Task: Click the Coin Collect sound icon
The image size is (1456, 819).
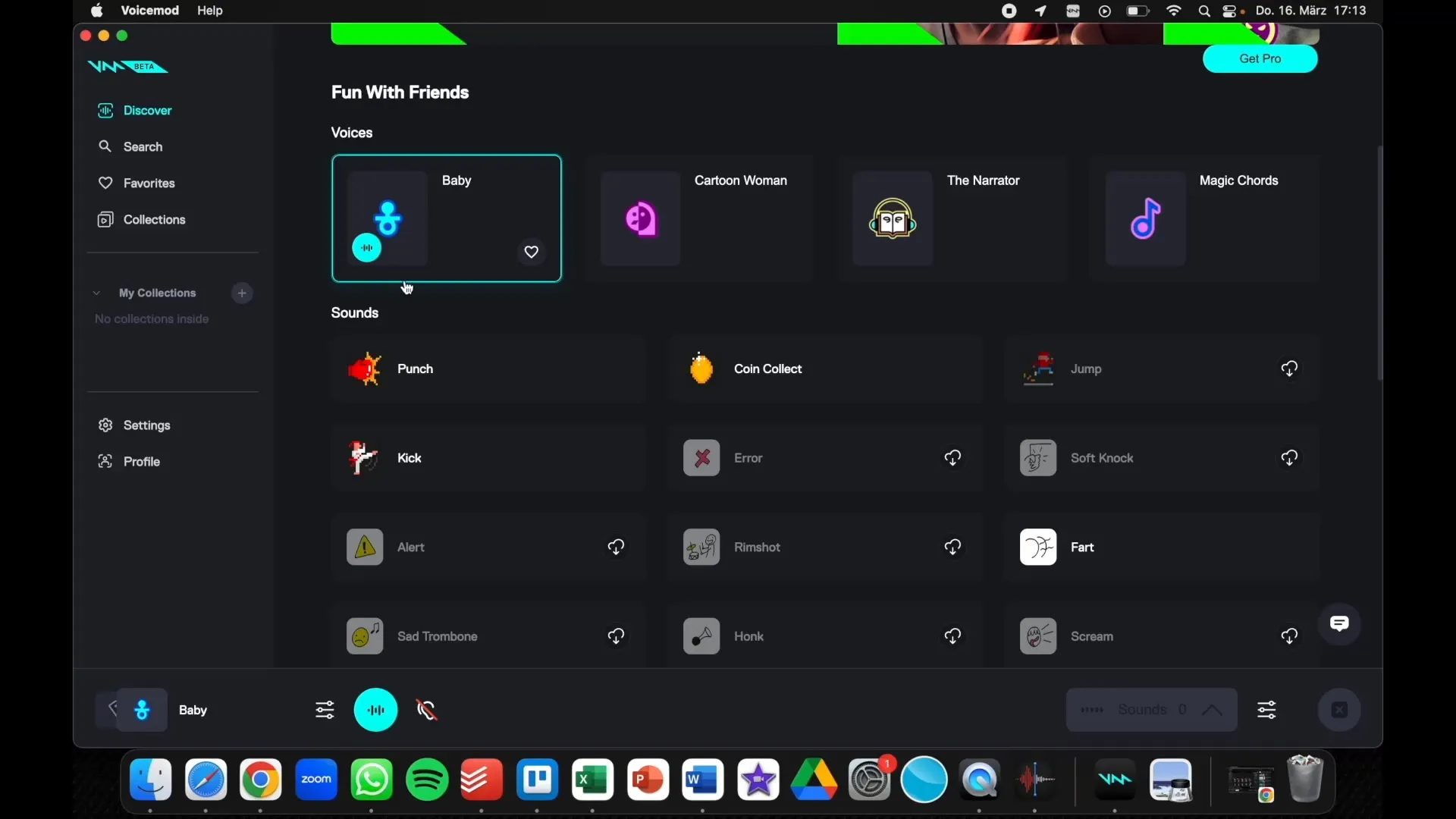Action: click(700, 368)
